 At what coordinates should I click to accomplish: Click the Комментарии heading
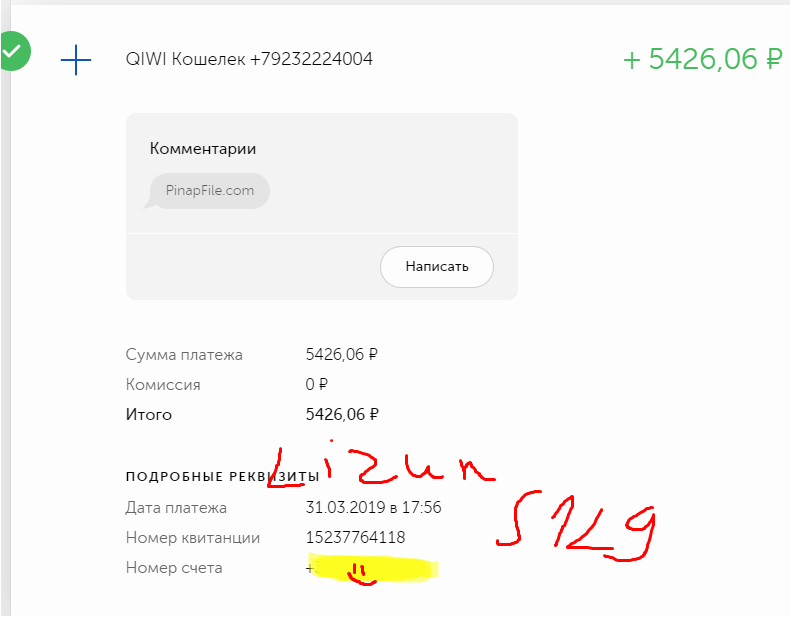pos(203,149)
